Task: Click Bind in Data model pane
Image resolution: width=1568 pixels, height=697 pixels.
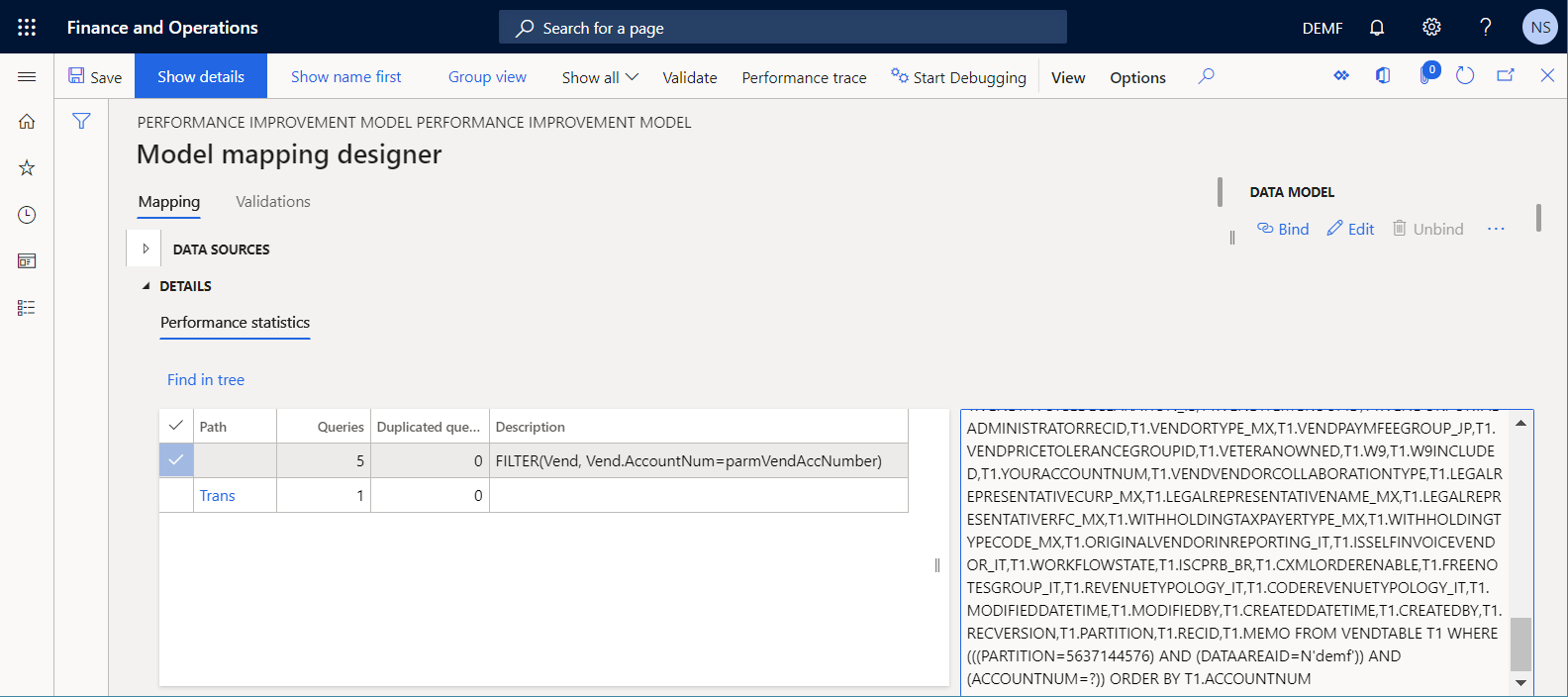Action: 1283,229
